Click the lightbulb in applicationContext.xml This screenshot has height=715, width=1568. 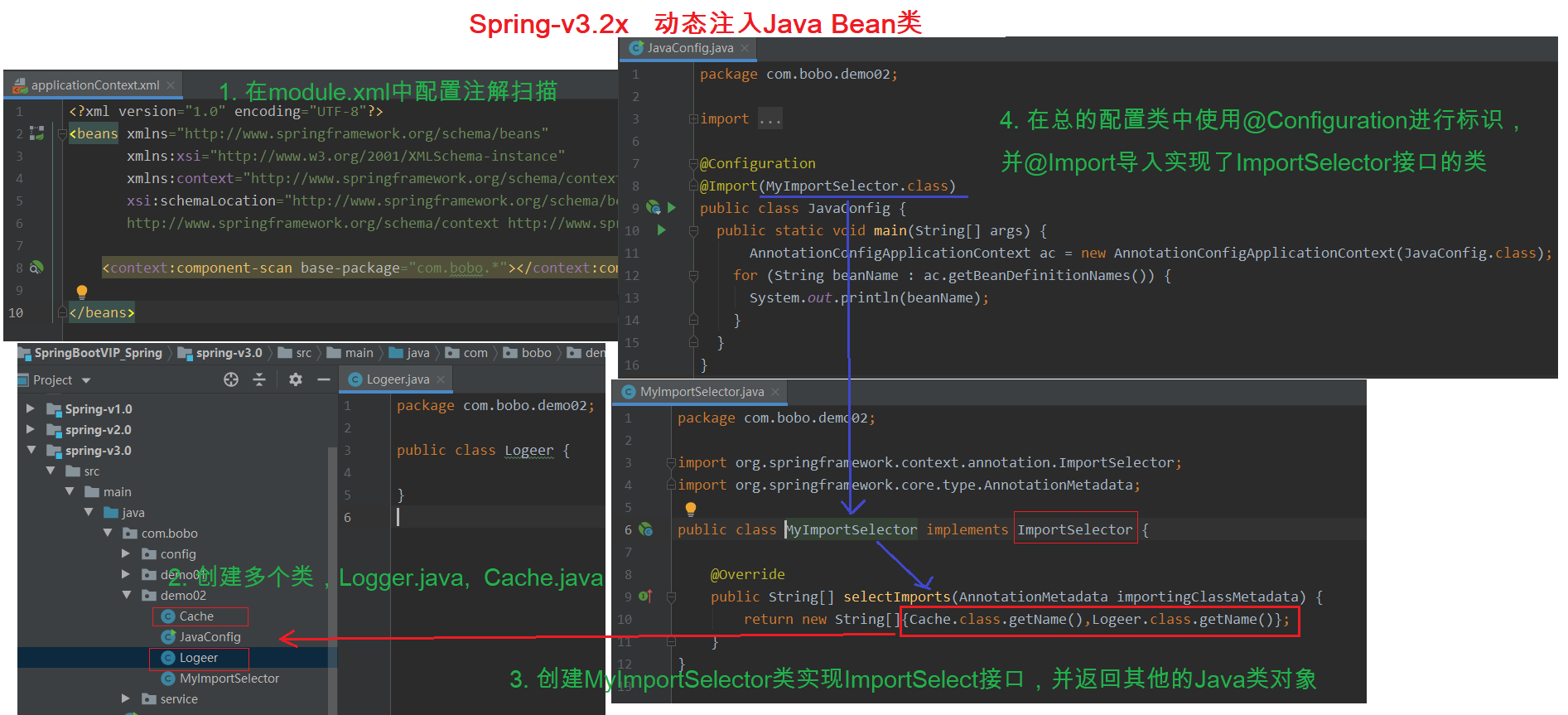[82, 292]
